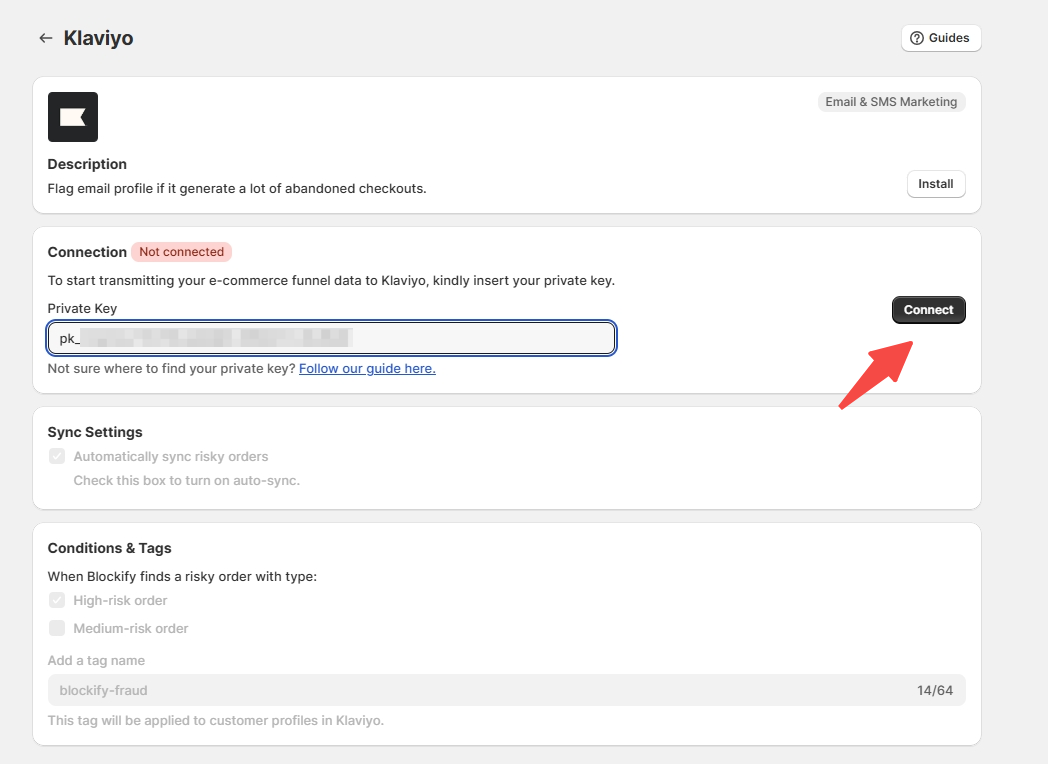Check the Medium-risk order option
The height and width of the screenshot is (764, 1048).
(57, 628)
